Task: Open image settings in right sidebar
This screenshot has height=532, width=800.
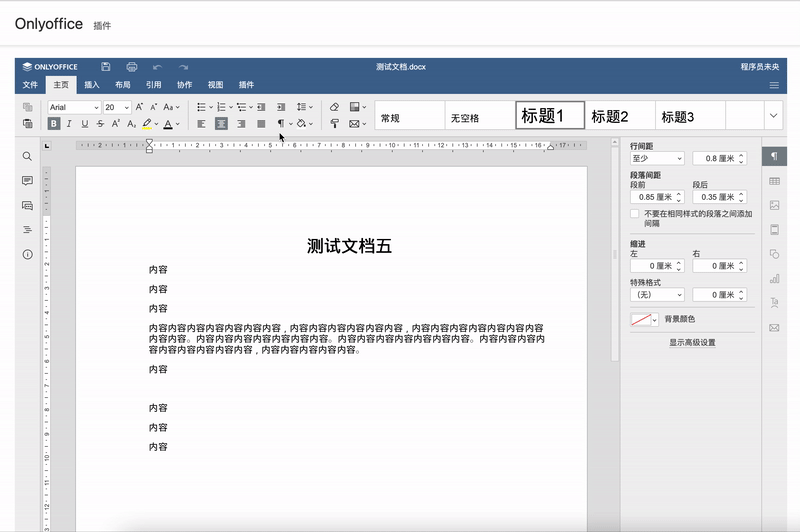Action: 774,205
